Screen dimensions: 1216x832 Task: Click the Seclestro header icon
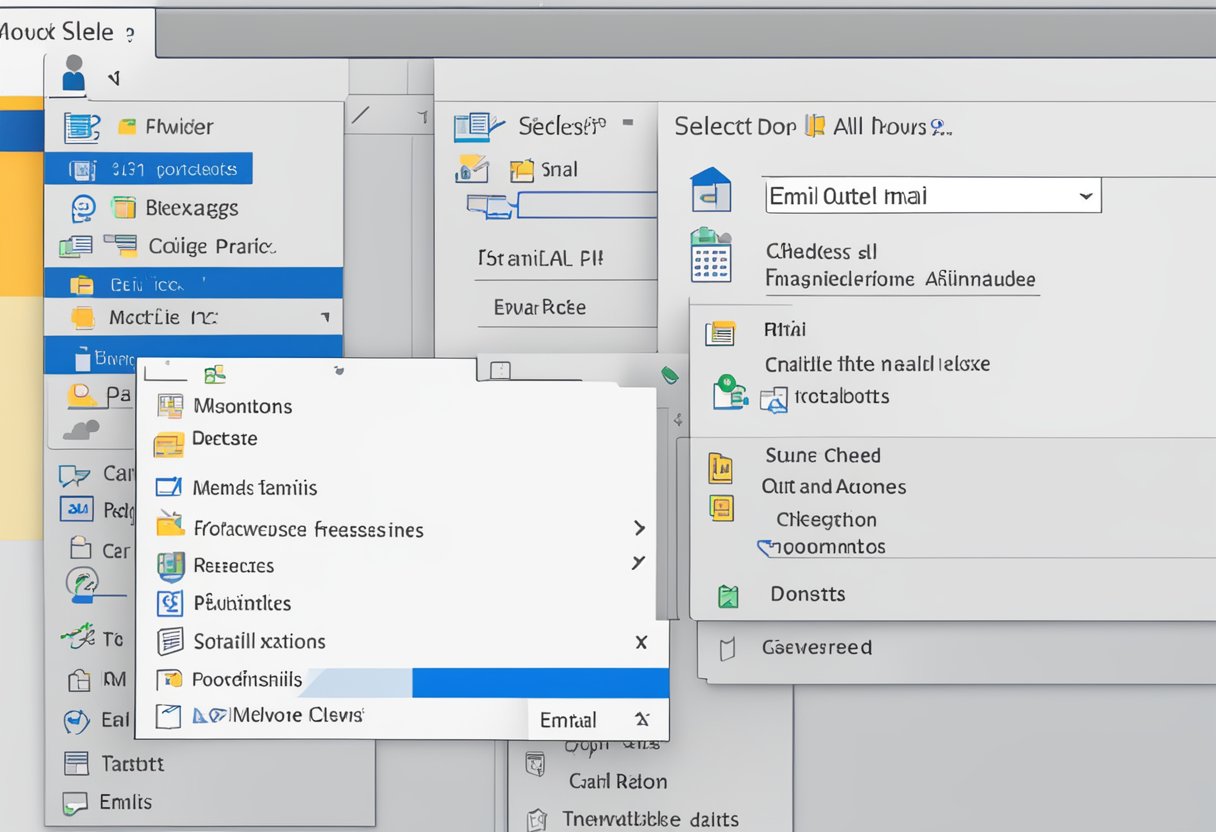tap(476, 127)
